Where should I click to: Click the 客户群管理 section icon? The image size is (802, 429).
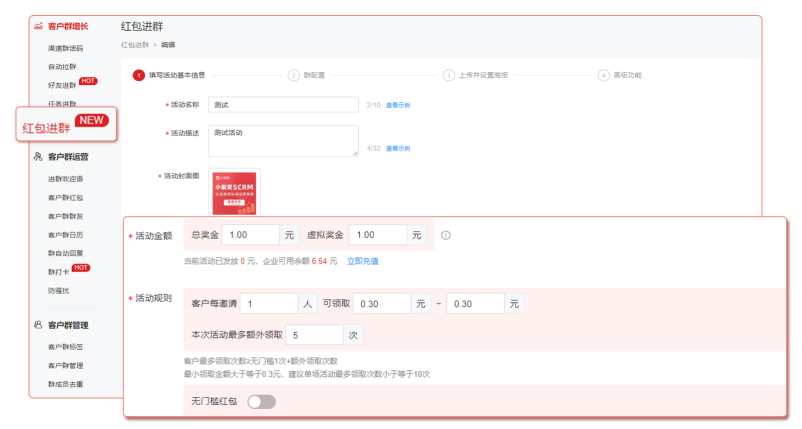(x=38, y=325)
